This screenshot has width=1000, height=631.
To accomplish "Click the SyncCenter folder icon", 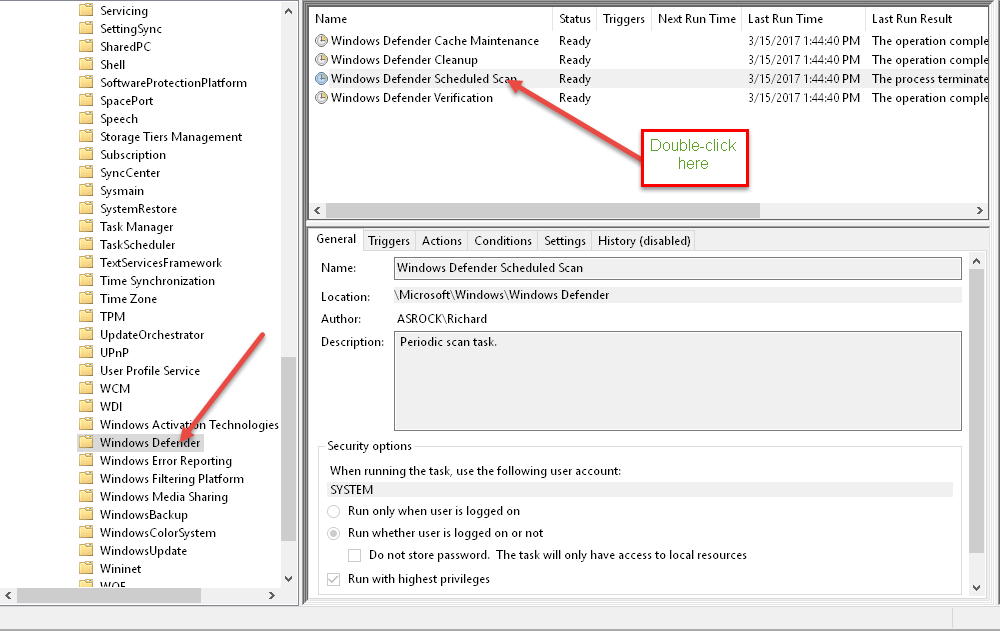I will click(86, 172).
